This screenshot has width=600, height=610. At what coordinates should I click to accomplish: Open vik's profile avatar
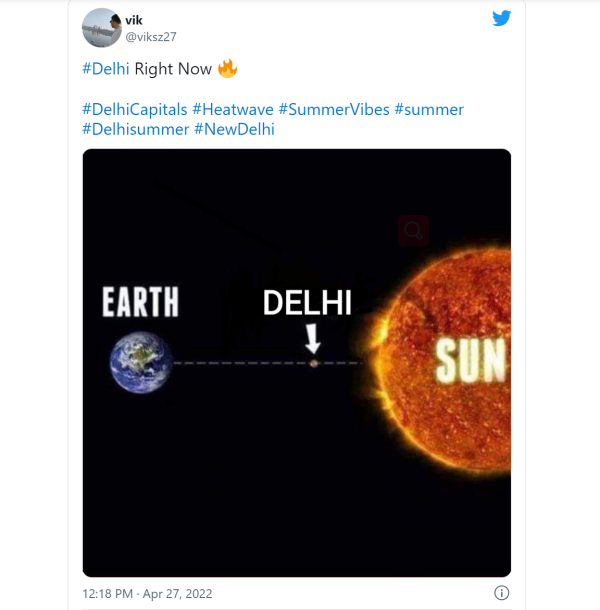[x=100, y=27]
